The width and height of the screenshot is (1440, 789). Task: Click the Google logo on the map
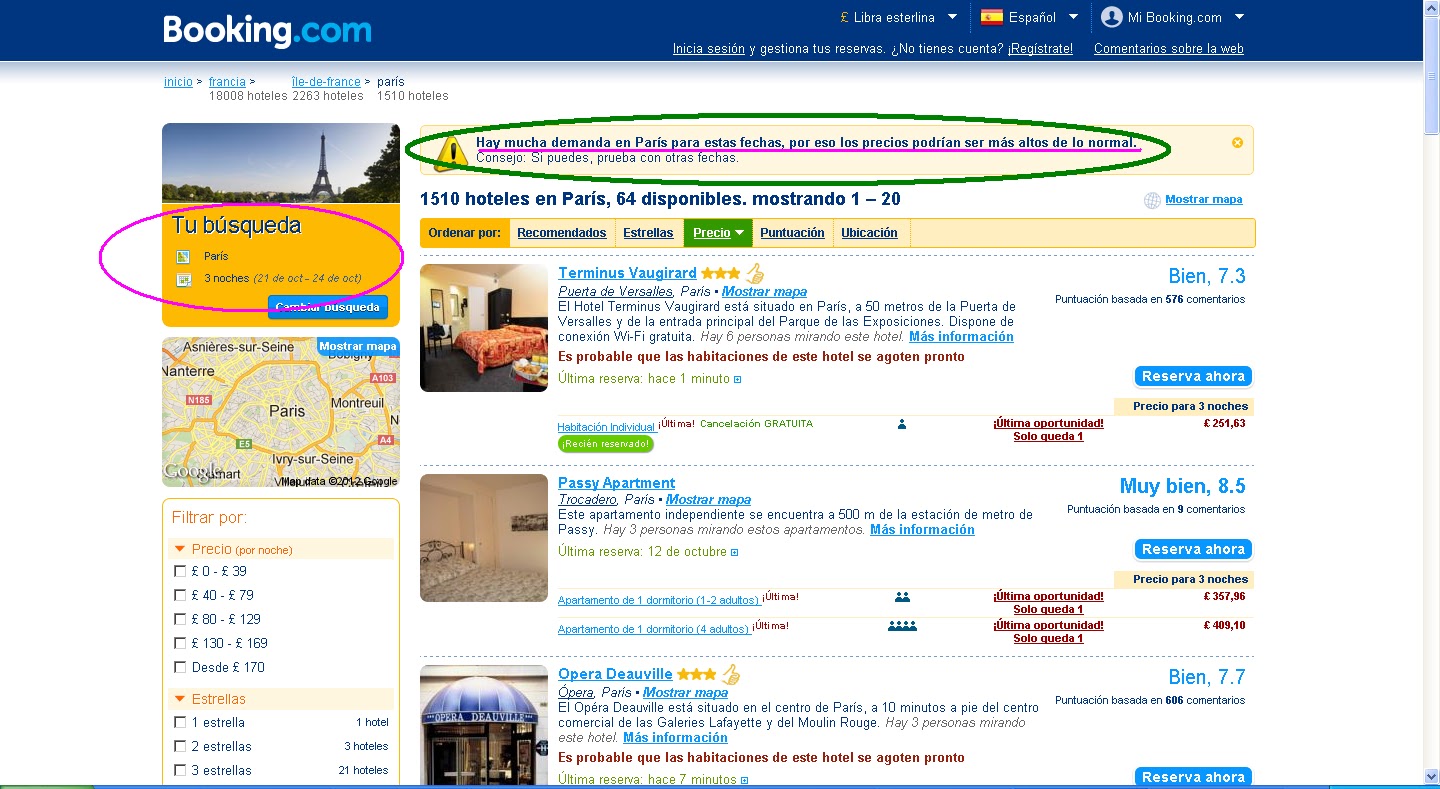pyautogui.click(x=190, y=472)
